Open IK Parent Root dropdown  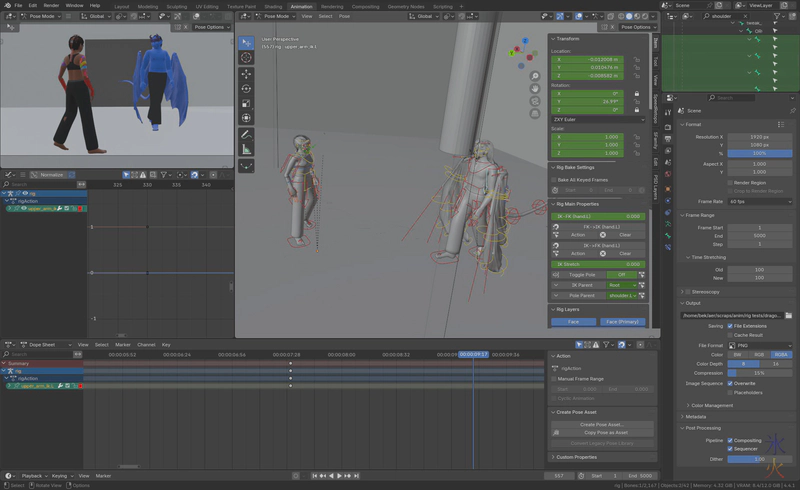click(622, 285)
